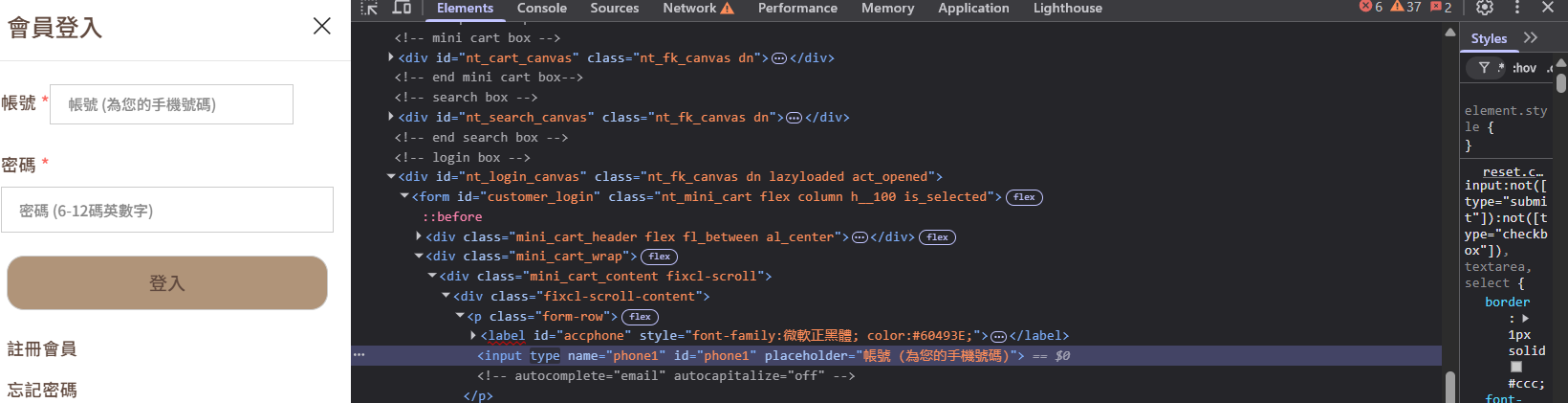Click the 'mini cart box' comment line
This screenshot has width=1568, height=403.
point(477,37)
